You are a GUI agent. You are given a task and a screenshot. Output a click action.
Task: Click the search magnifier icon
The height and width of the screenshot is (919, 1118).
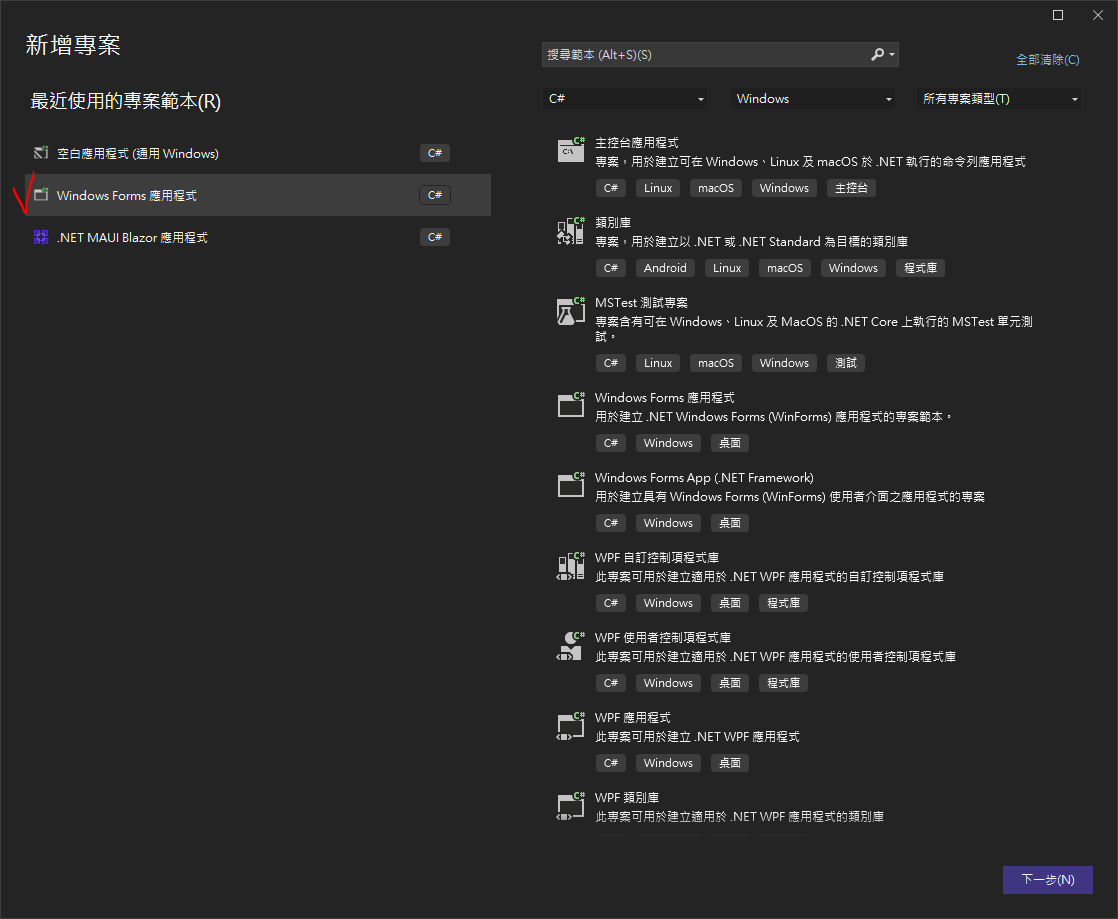pyautogui.click(x=877, y=54)
